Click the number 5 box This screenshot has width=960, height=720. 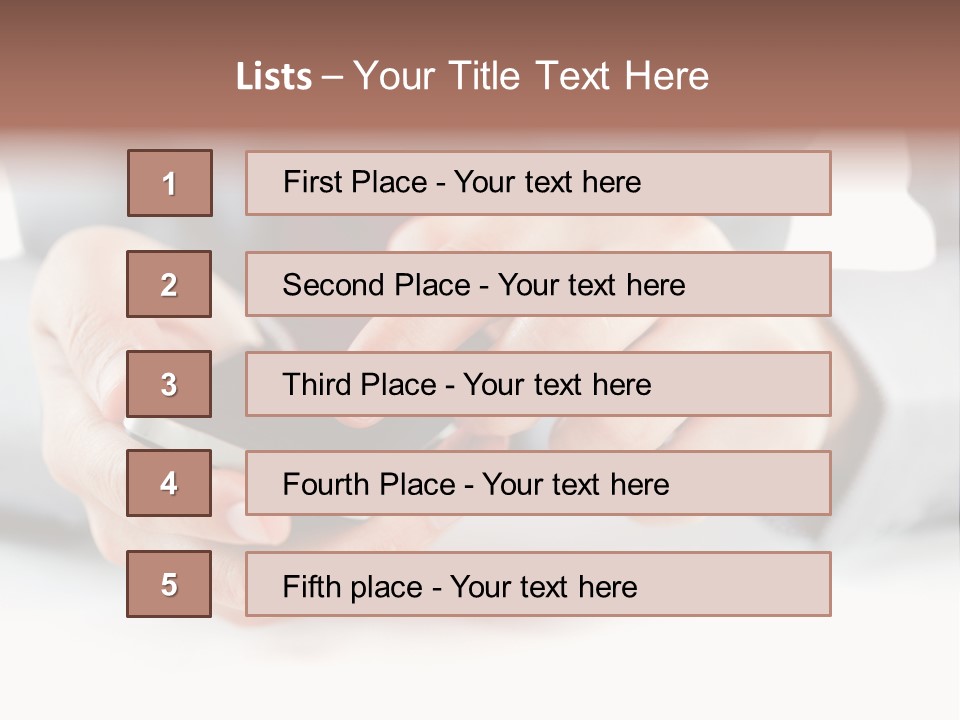[x=169, y=584]
